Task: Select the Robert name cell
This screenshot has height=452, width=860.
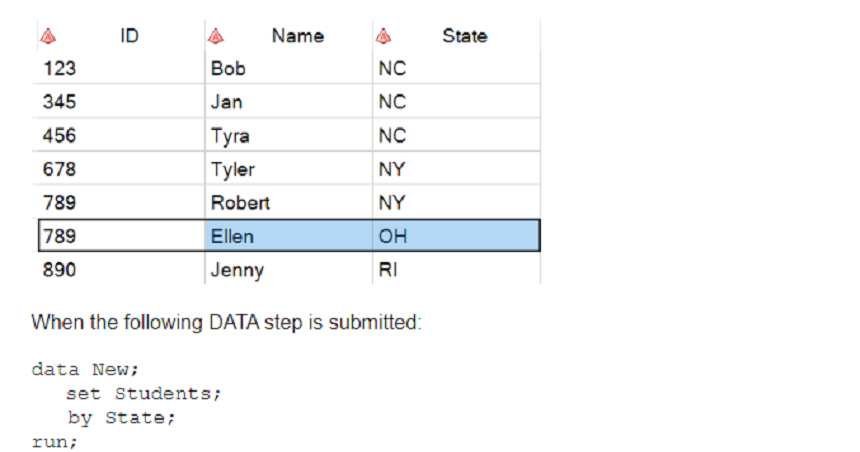Action: click(x=288, y=203)
